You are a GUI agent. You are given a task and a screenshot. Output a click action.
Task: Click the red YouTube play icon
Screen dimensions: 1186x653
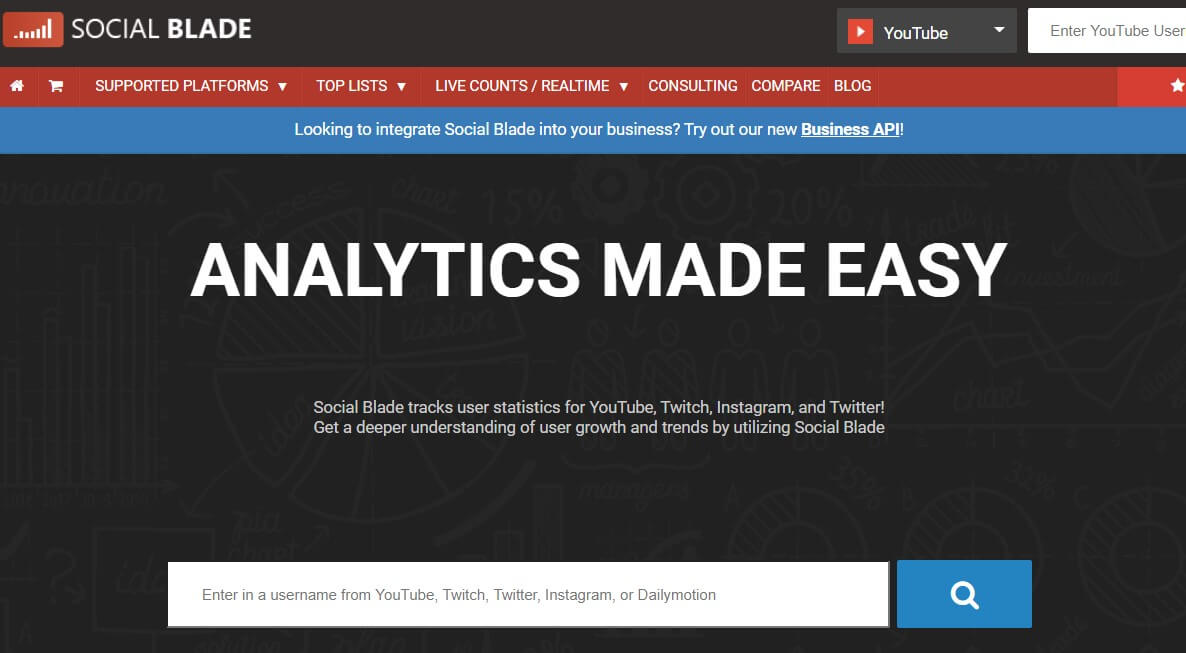tap(860, 32)
